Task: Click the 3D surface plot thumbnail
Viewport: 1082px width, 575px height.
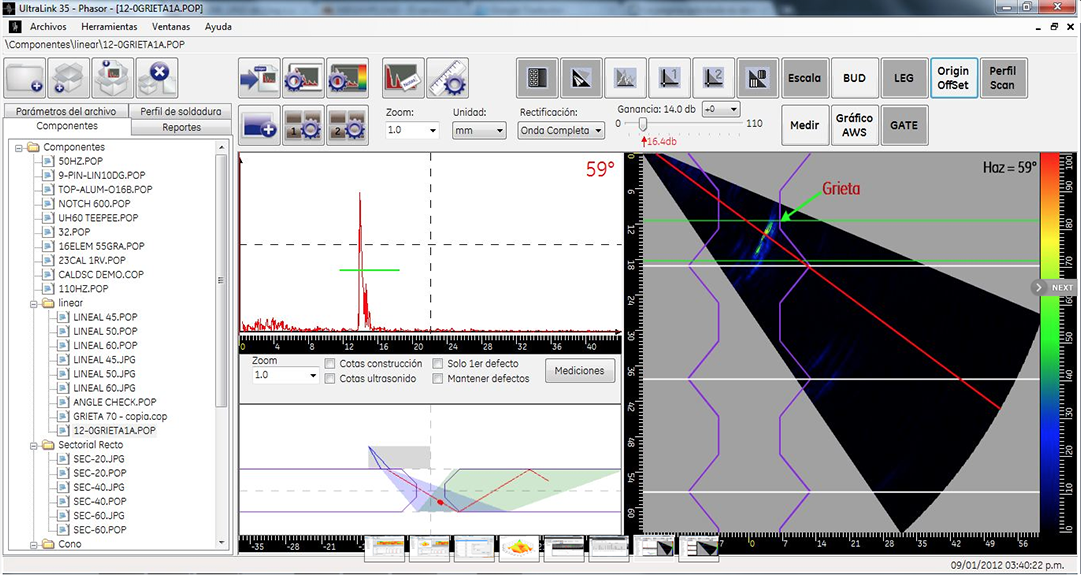Action: (520, 549)
